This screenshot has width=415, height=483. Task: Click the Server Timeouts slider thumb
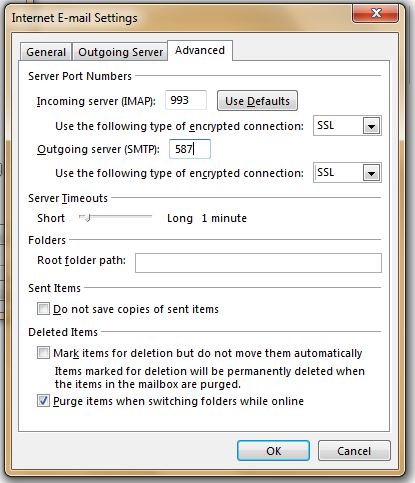87,218
